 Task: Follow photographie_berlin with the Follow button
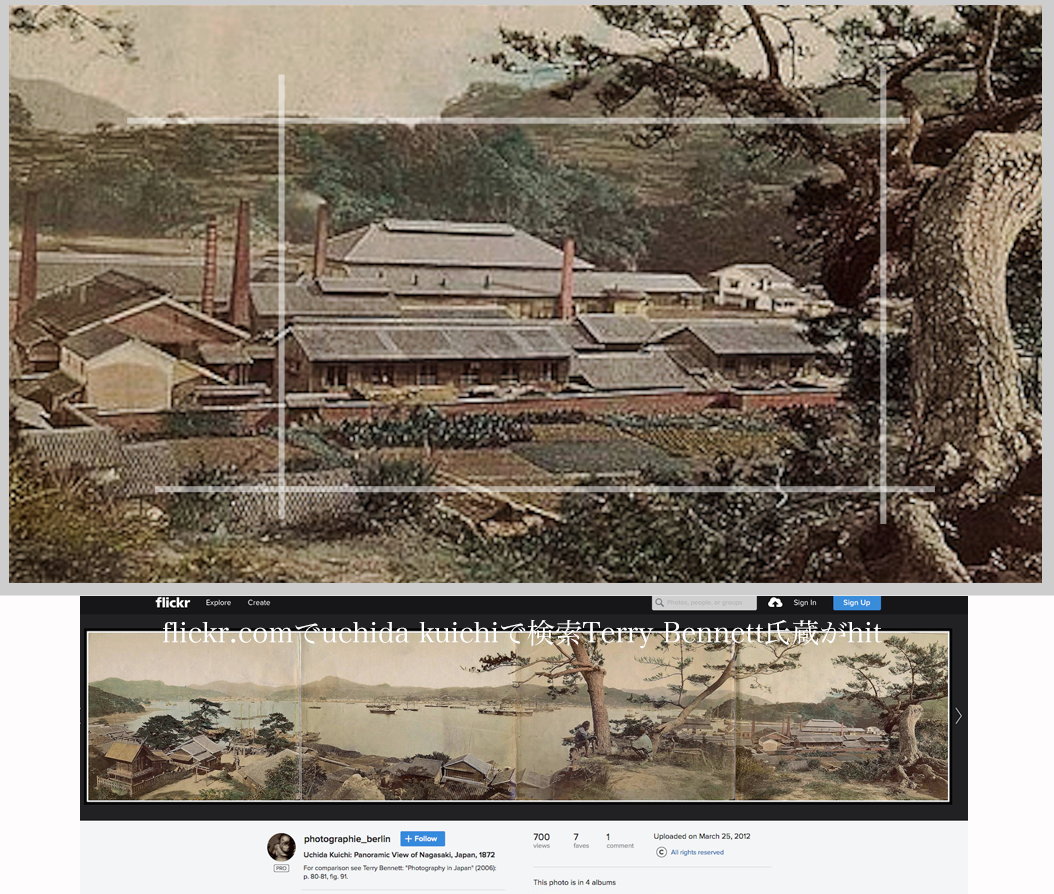tap(422, 839)
